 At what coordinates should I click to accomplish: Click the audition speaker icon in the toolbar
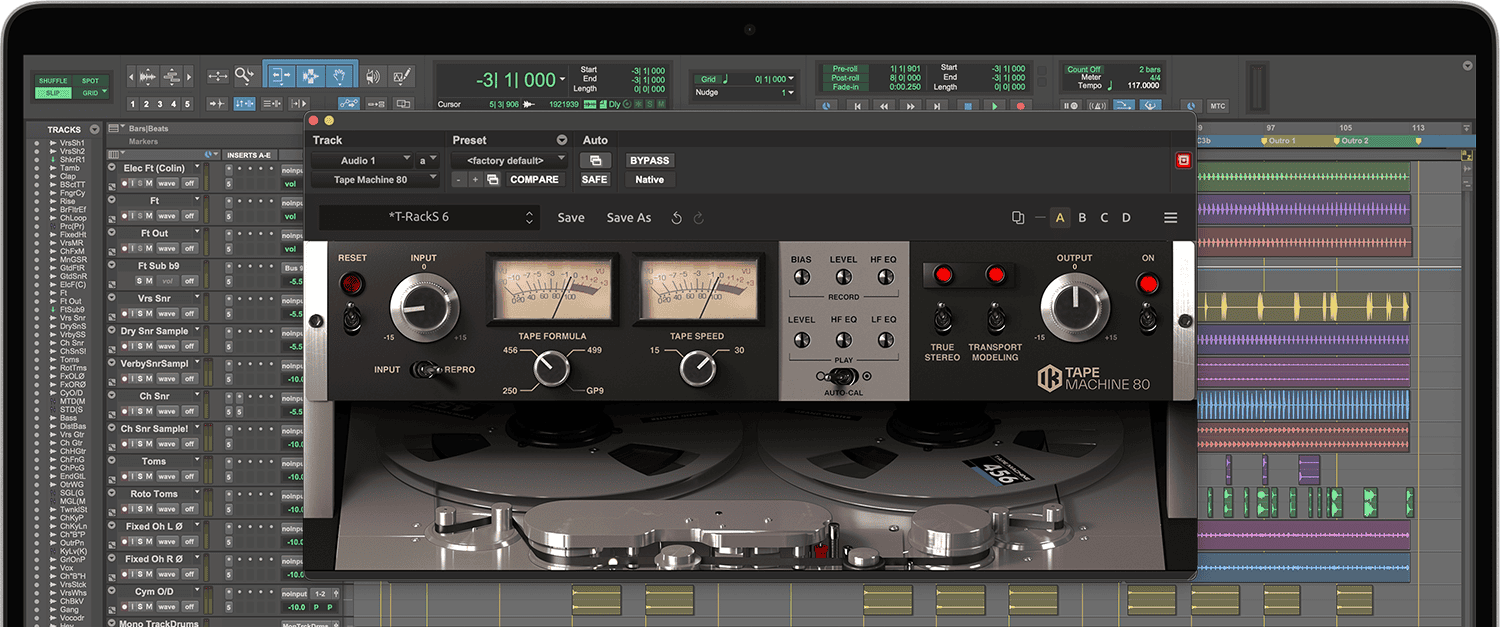coord(374,76)
